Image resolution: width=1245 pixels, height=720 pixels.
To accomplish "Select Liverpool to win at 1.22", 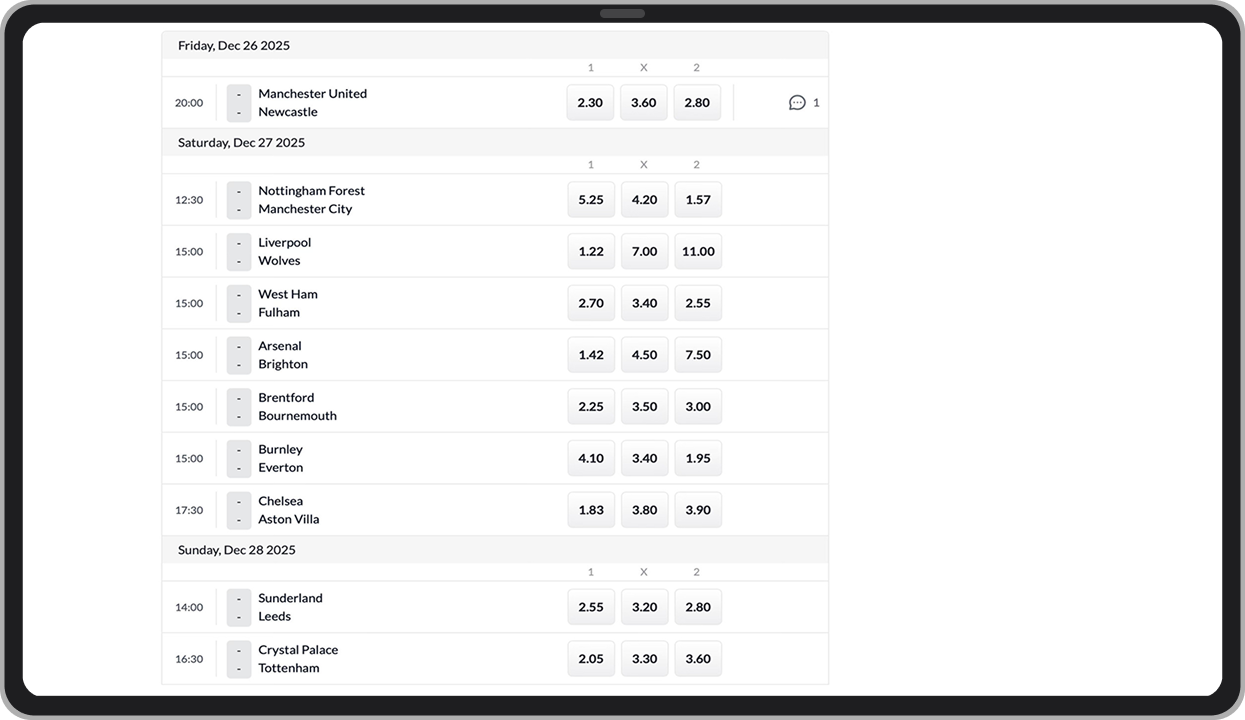I will 590,251.
